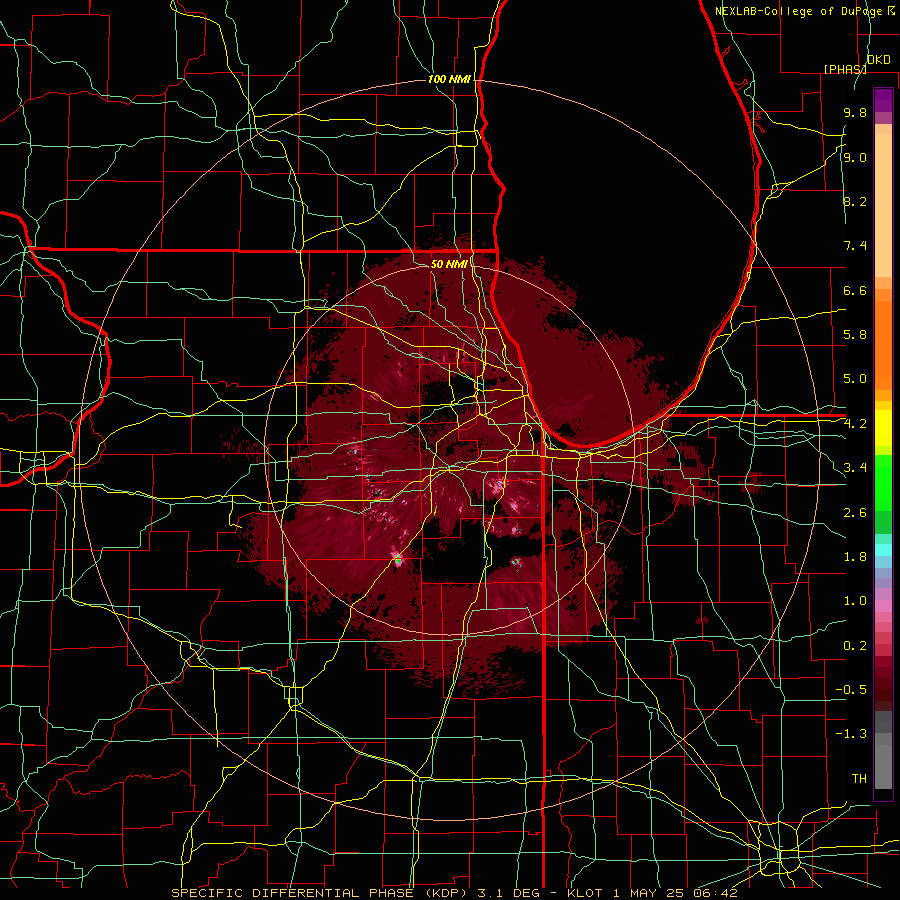Select the 9.8 color scale value
Viewport: 900px width, 900px height.
(855, 113)
